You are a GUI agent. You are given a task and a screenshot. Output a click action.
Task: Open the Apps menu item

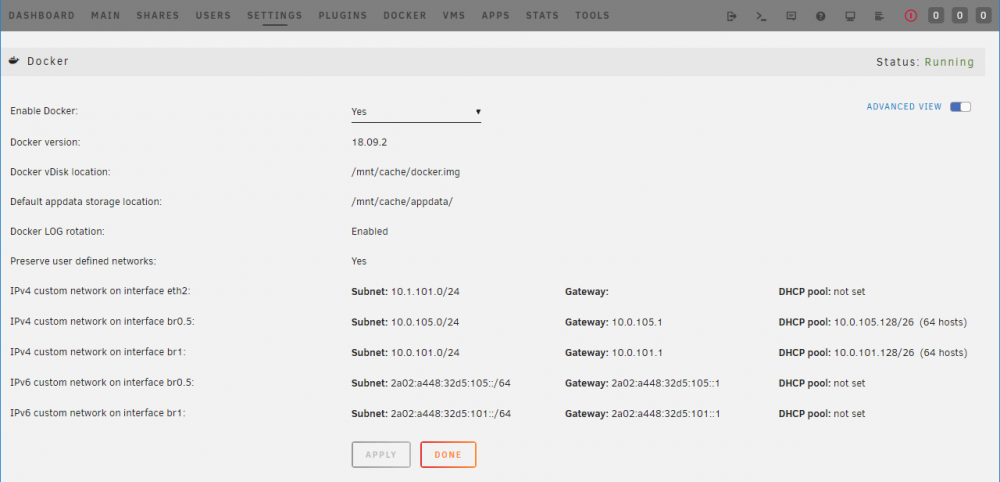tap(496, 15)
